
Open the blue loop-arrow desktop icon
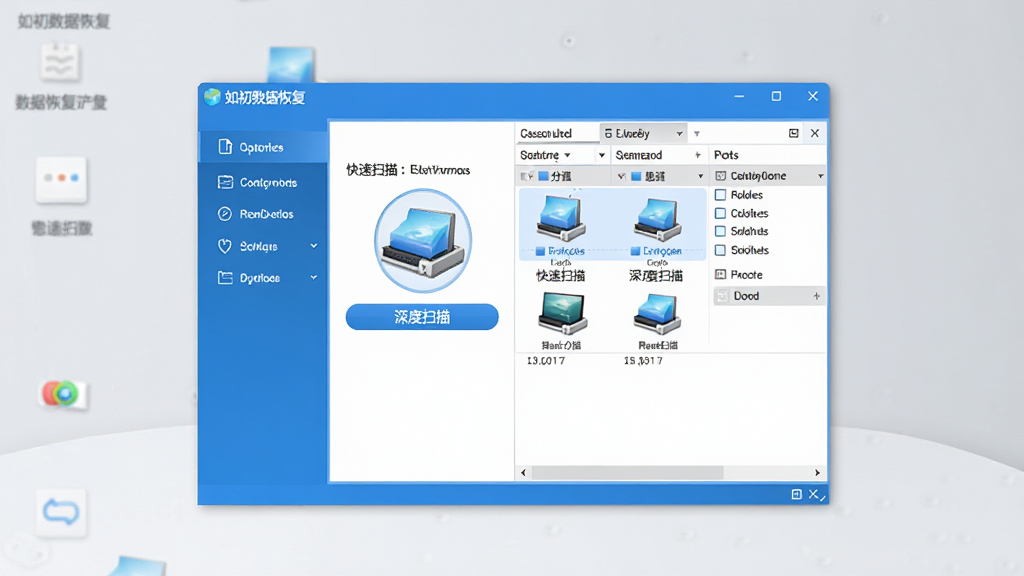coord(61,512)
